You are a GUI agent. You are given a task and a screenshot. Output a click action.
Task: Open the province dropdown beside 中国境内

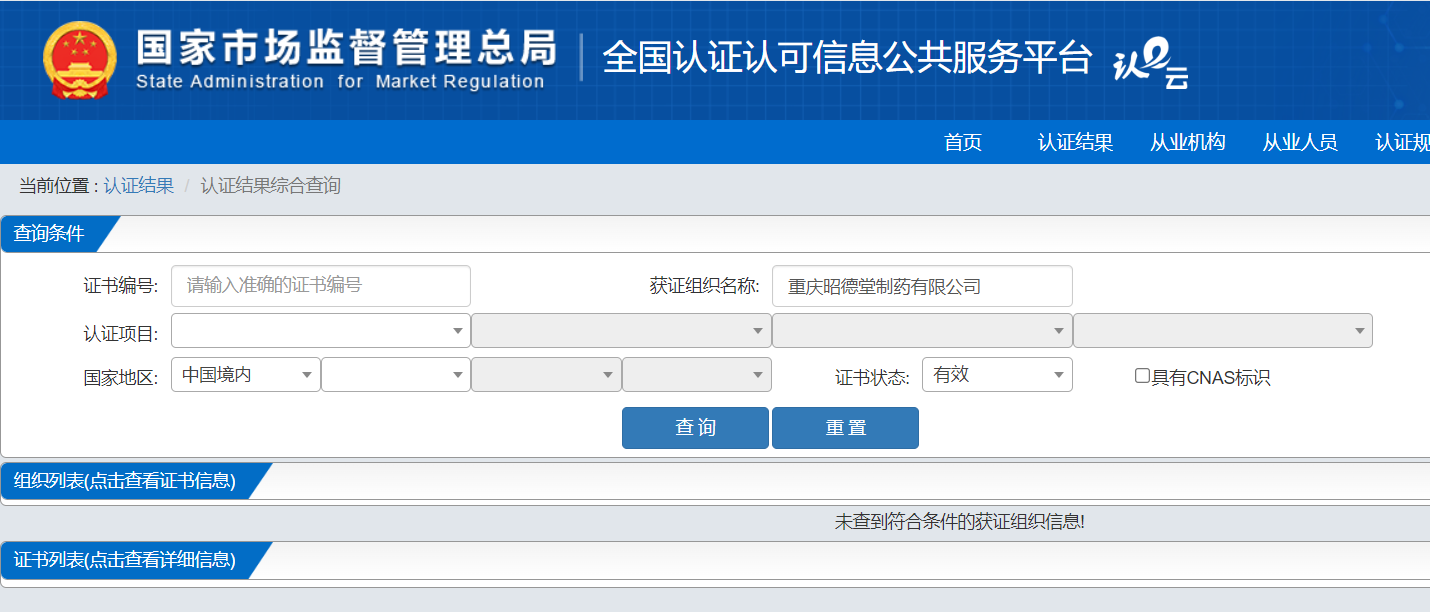click(x=396, y=375)
